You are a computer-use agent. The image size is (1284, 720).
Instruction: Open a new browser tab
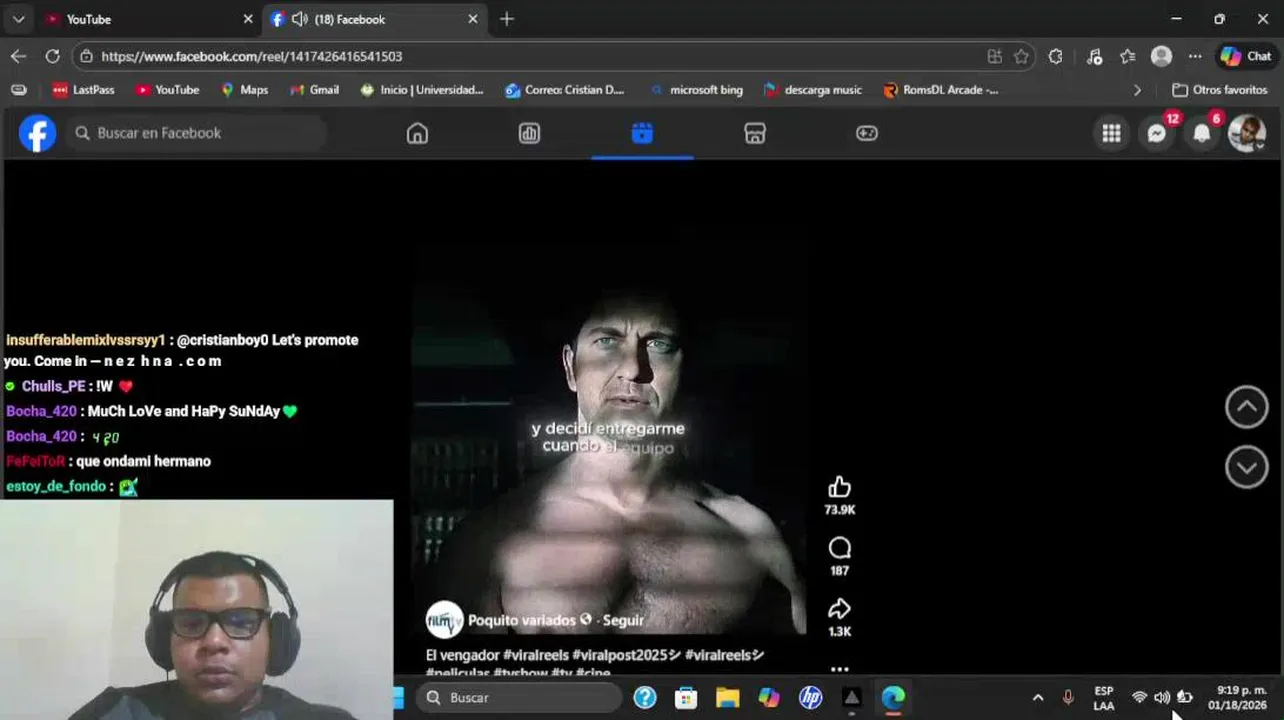point(507,19)
